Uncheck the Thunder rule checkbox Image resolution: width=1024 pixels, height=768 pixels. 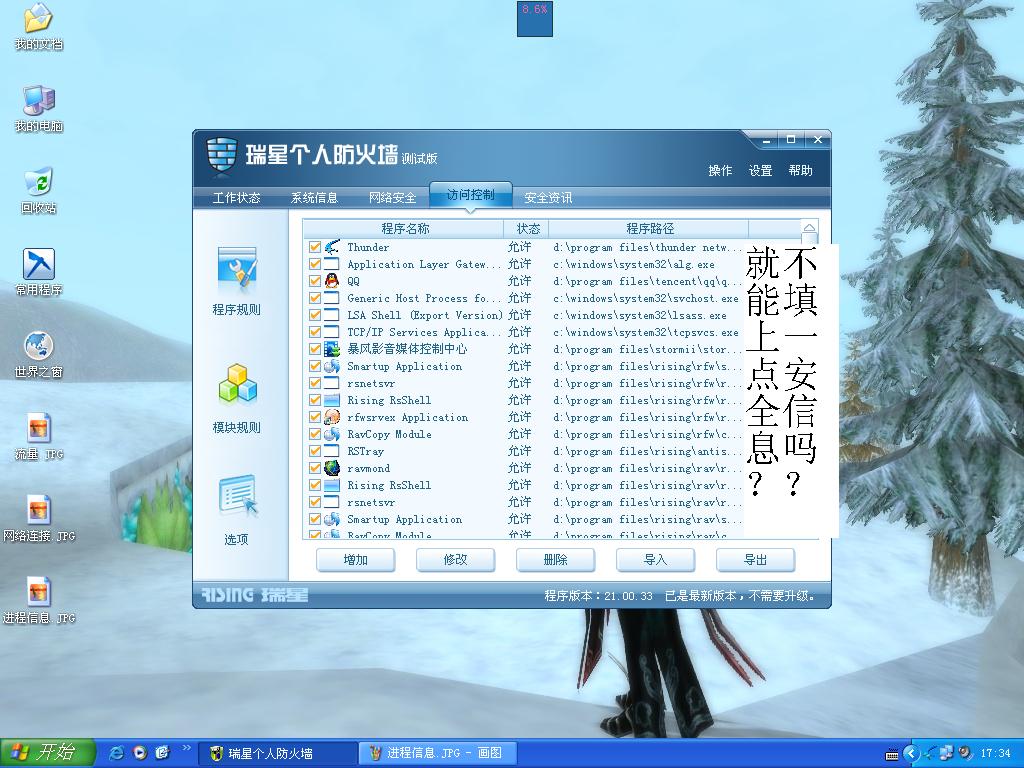(x=315, y=247)
